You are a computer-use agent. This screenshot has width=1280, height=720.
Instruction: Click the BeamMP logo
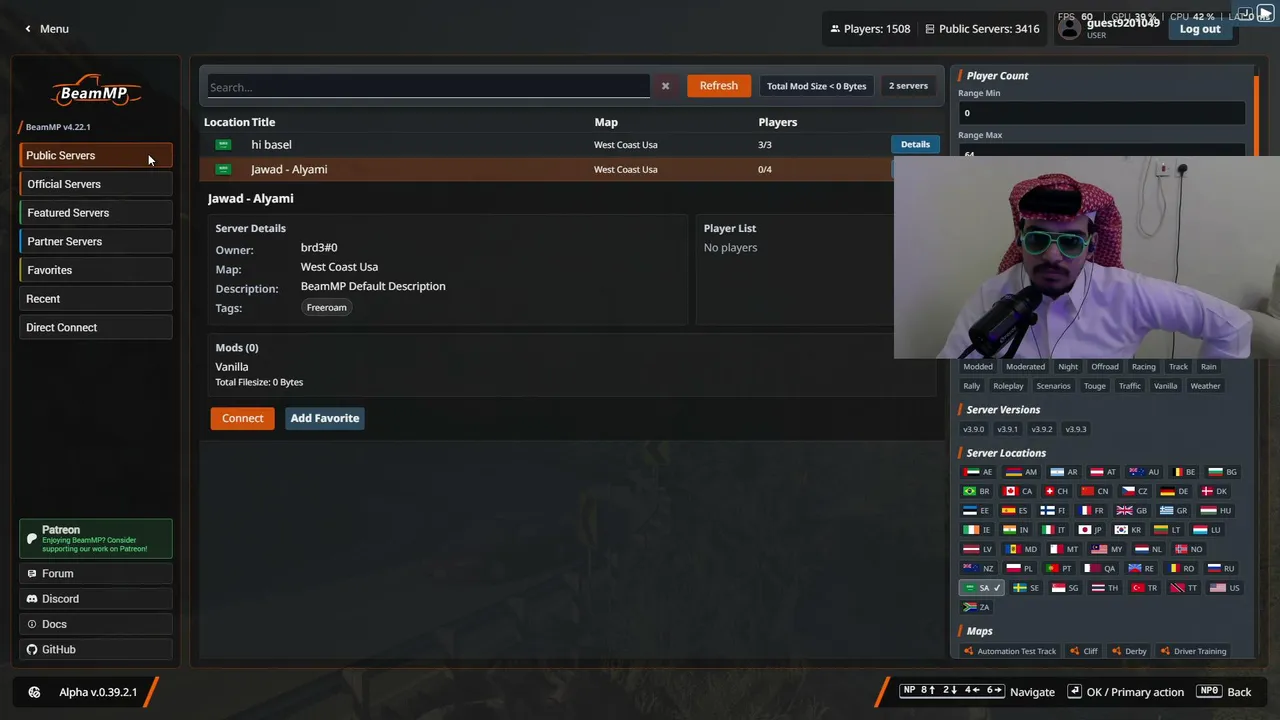pos(95,92)
